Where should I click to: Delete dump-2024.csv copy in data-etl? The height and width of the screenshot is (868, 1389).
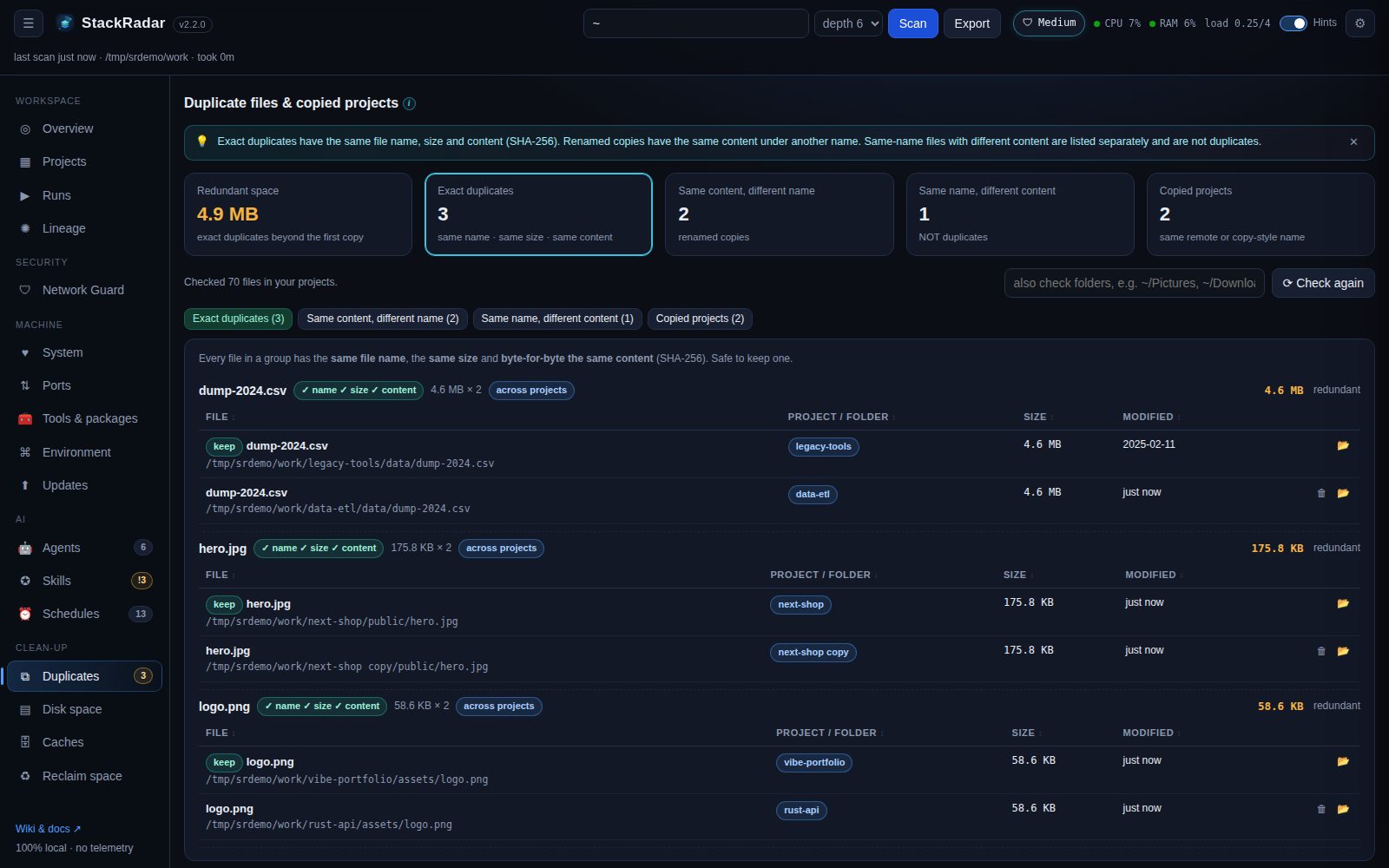coord(1321,493)
